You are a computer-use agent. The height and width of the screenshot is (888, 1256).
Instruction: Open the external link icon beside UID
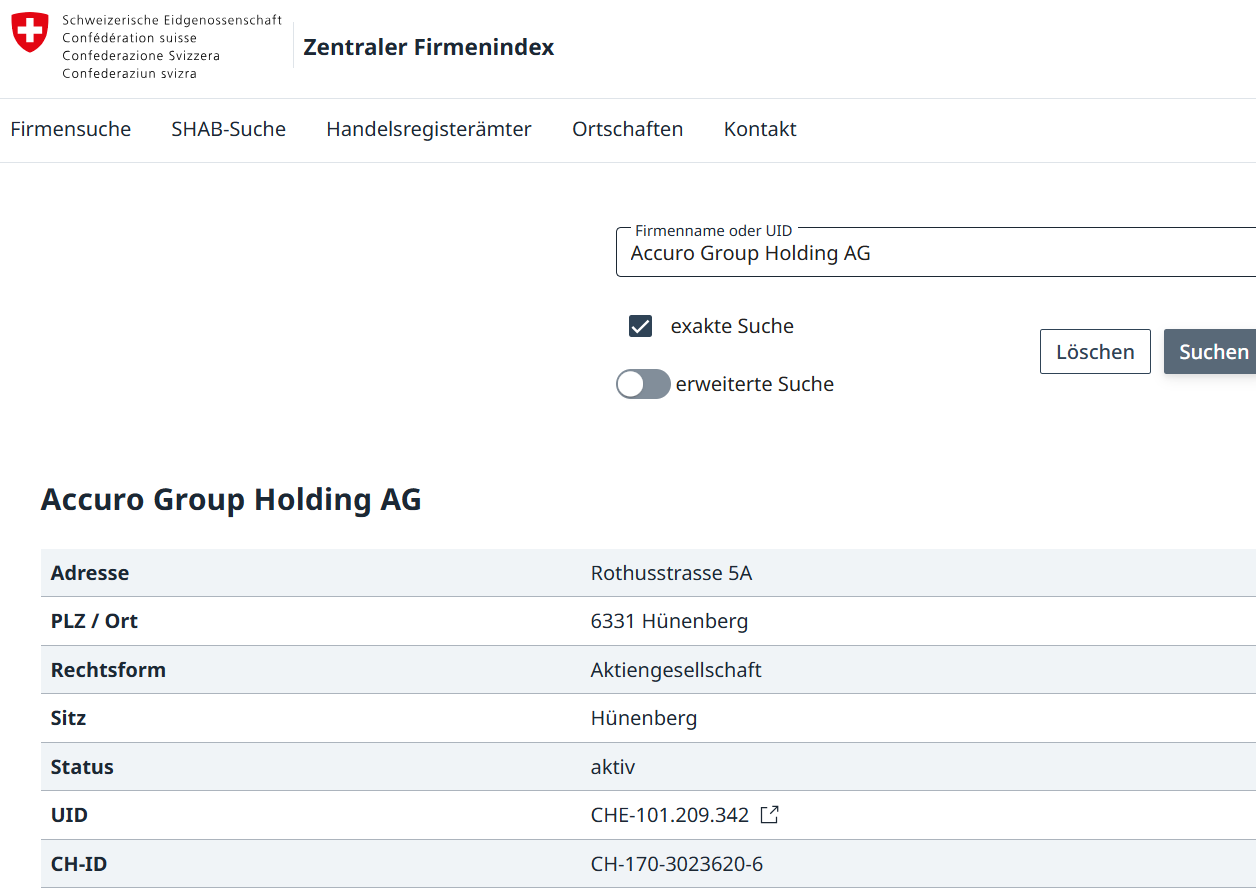coord(769,815)
